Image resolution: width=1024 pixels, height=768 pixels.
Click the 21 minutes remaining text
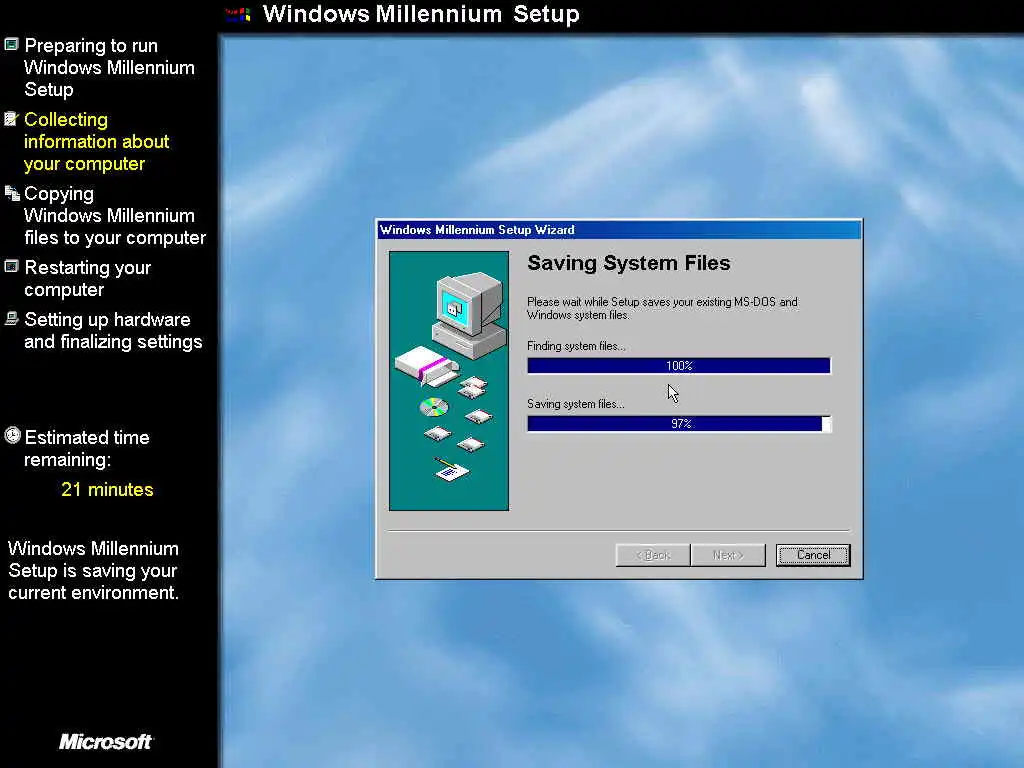pyautogui.click(x=107, y=490)
